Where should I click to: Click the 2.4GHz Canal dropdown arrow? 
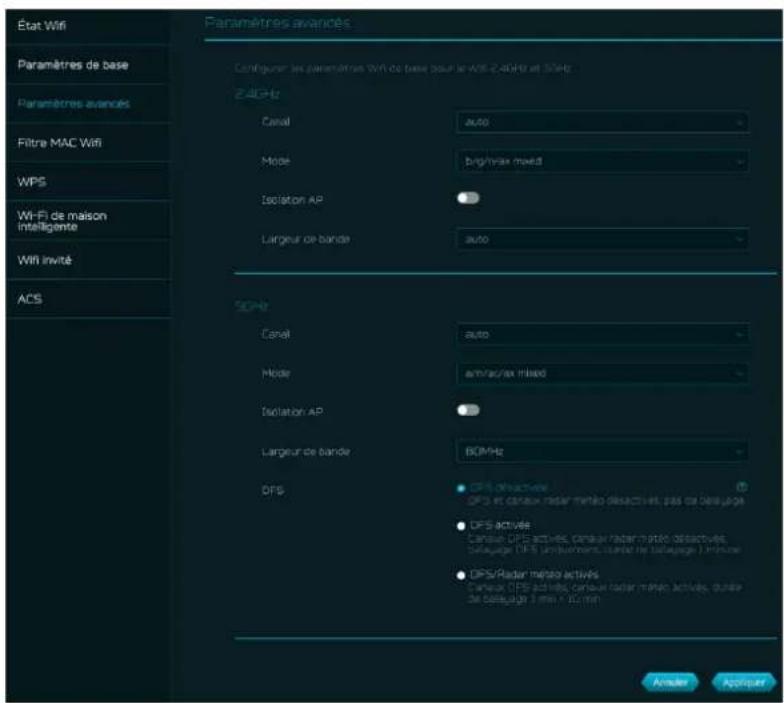click(739, 122)
